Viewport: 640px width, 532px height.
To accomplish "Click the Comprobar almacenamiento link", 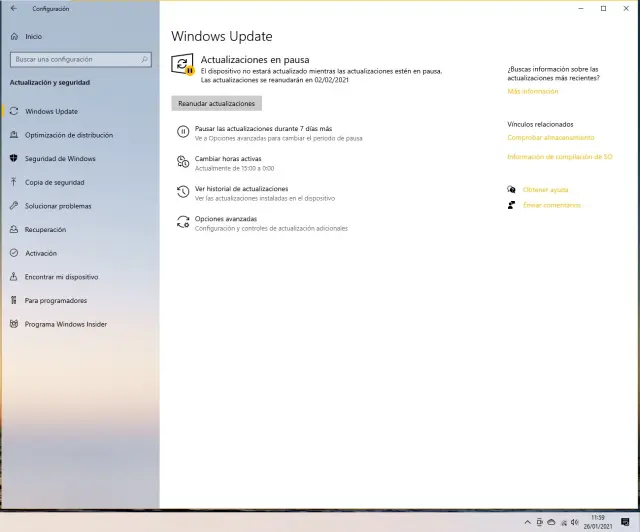I will (x=551, y=138).
